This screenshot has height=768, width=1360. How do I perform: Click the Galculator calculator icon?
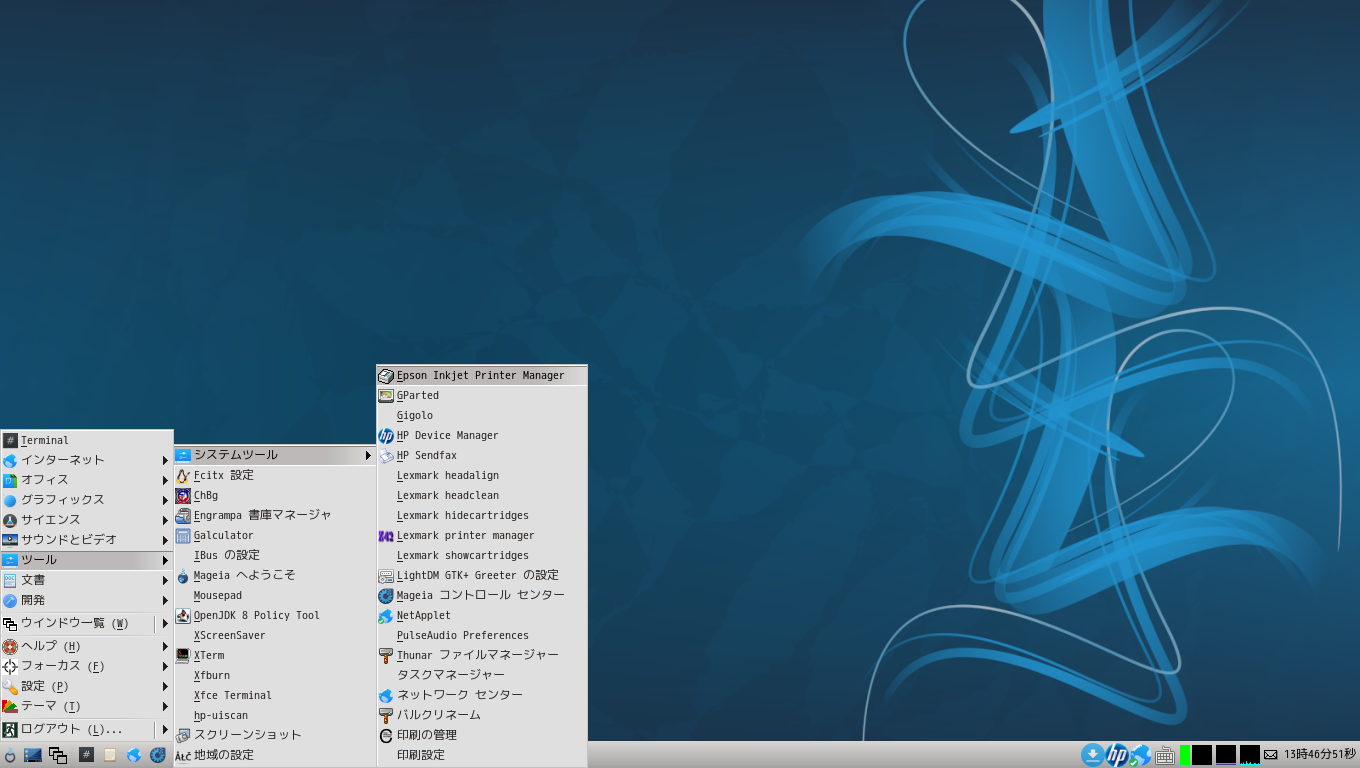pos(183,535)
